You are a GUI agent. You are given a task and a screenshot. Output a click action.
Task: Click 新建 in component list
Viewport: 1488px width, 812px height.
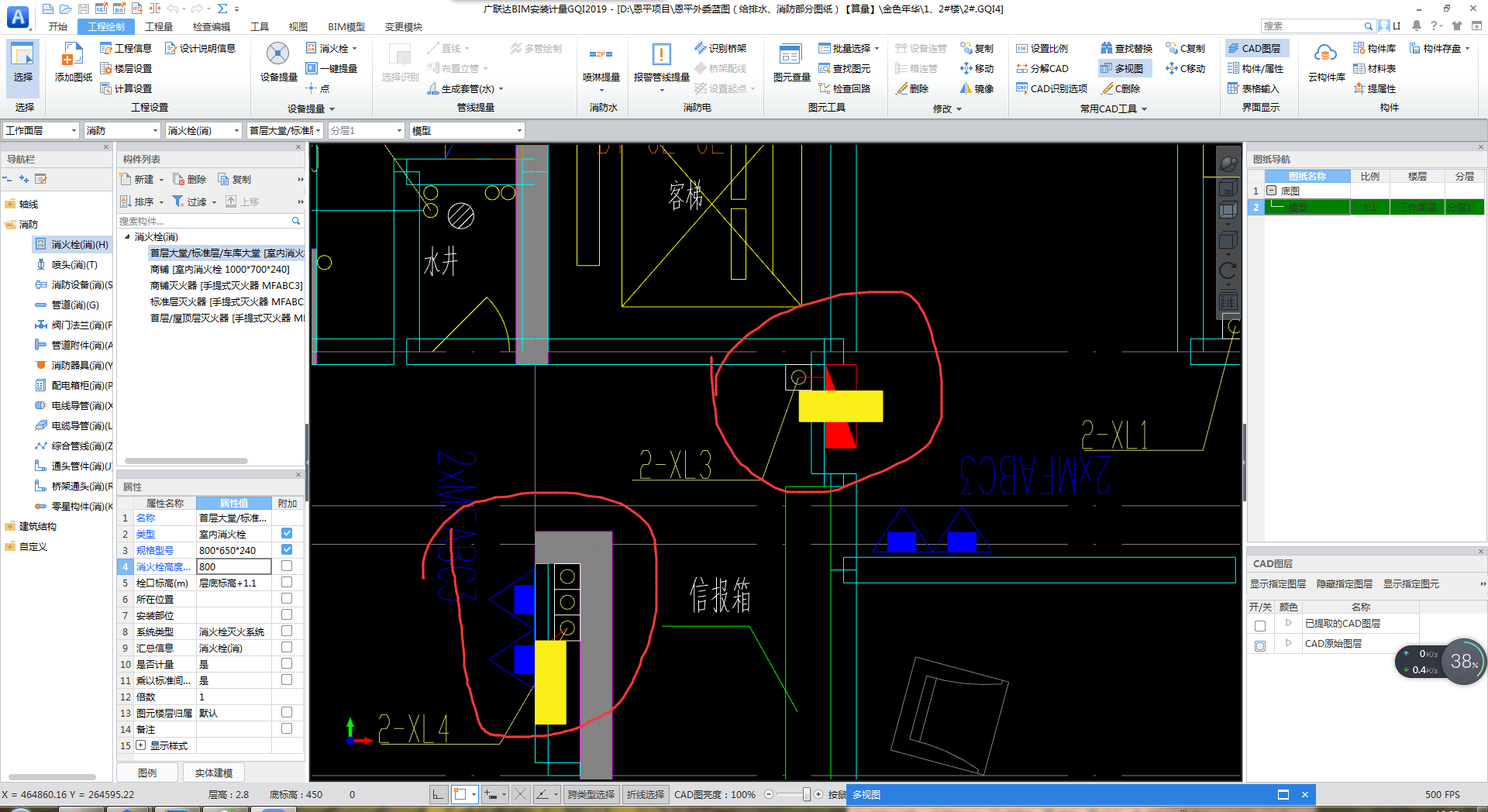(143, 179)
